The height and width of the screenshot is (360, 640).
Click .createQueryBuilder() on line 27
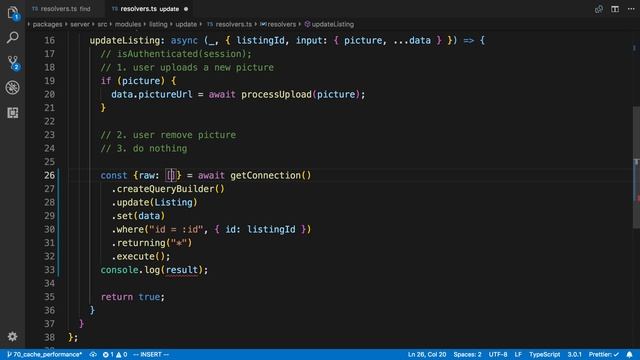coord(168,189)
